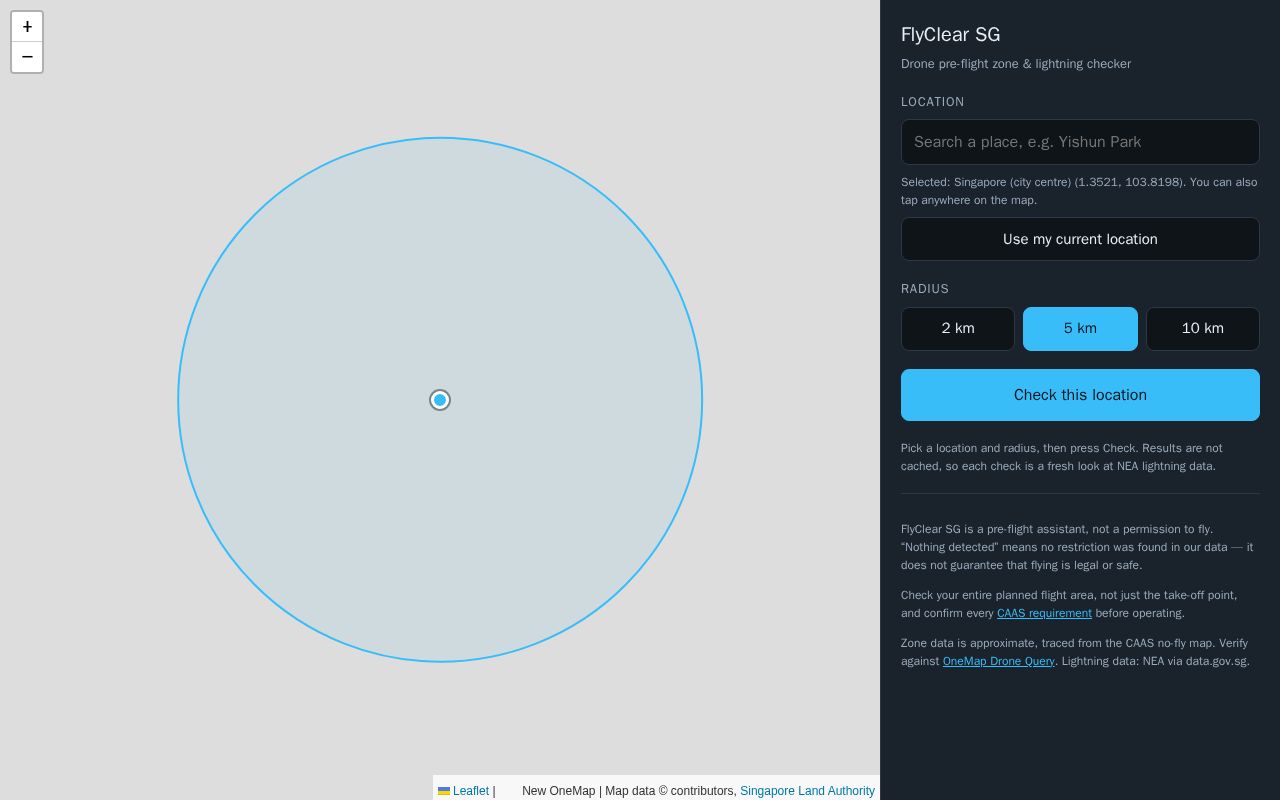Check this location
This screenshot has width=1280, height=800.
pyautogui.click(x=1080, y=395)
